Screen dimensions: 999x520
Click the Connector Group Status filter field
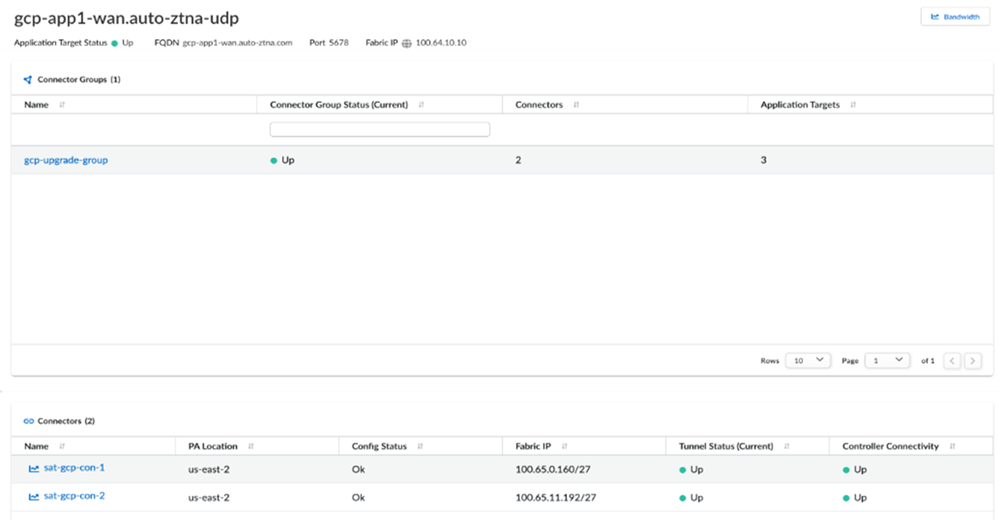[380, 129]
